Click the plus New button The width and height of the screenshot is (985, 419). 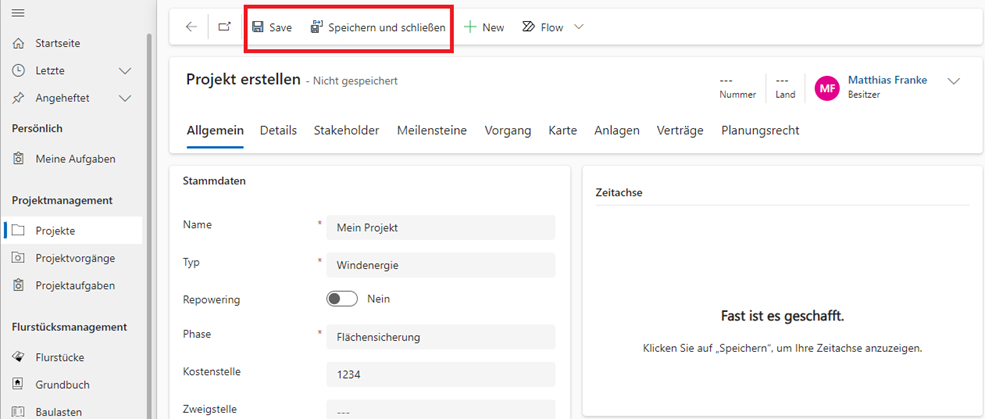click(484, 27)
